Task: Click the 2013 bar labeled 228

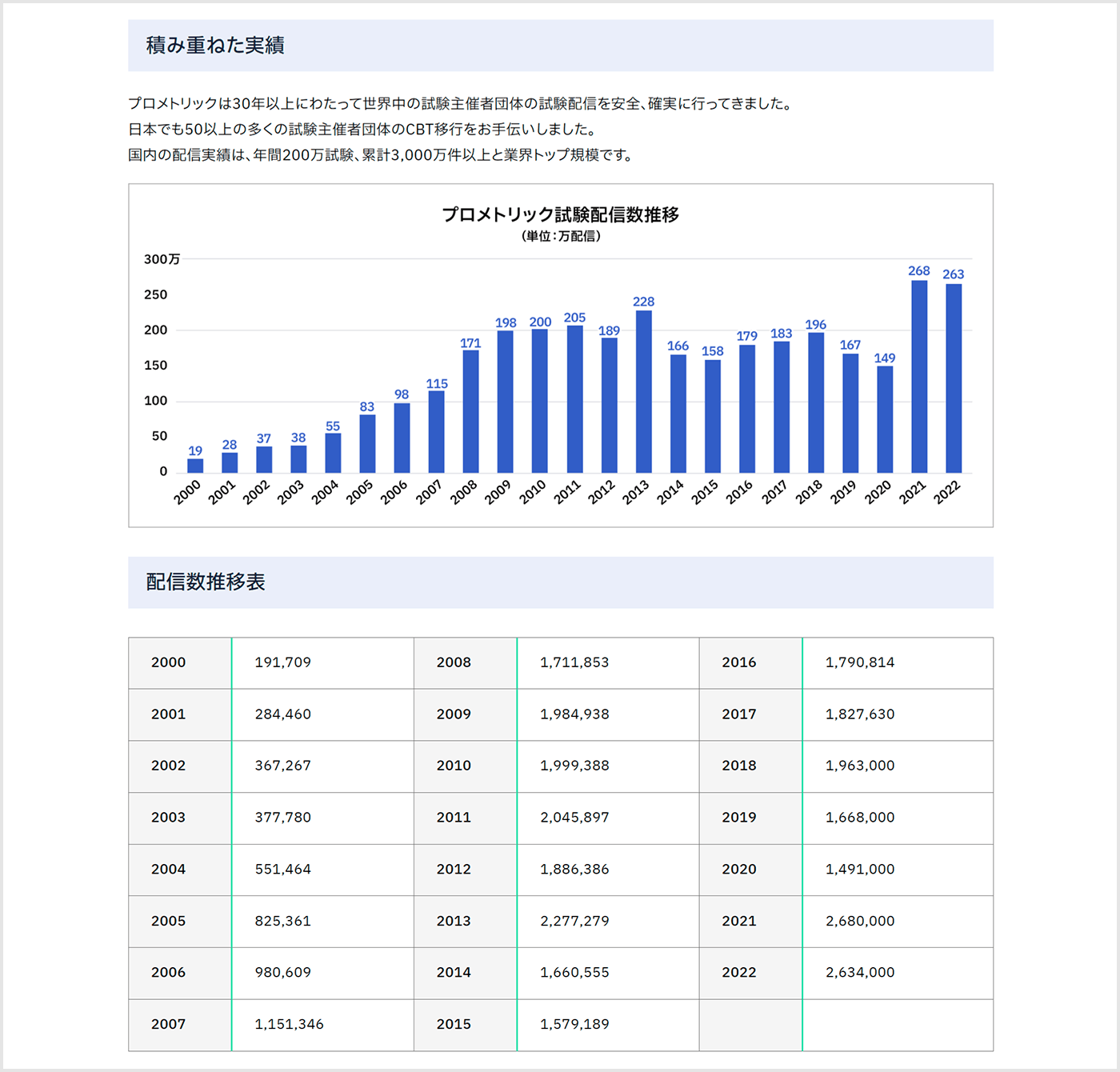Action: pos(644,391)
